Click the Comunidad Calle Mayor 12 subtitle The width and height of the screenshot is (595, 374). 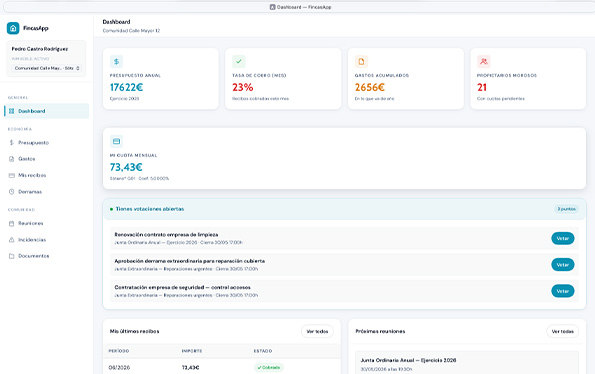[x=131, y=31]
